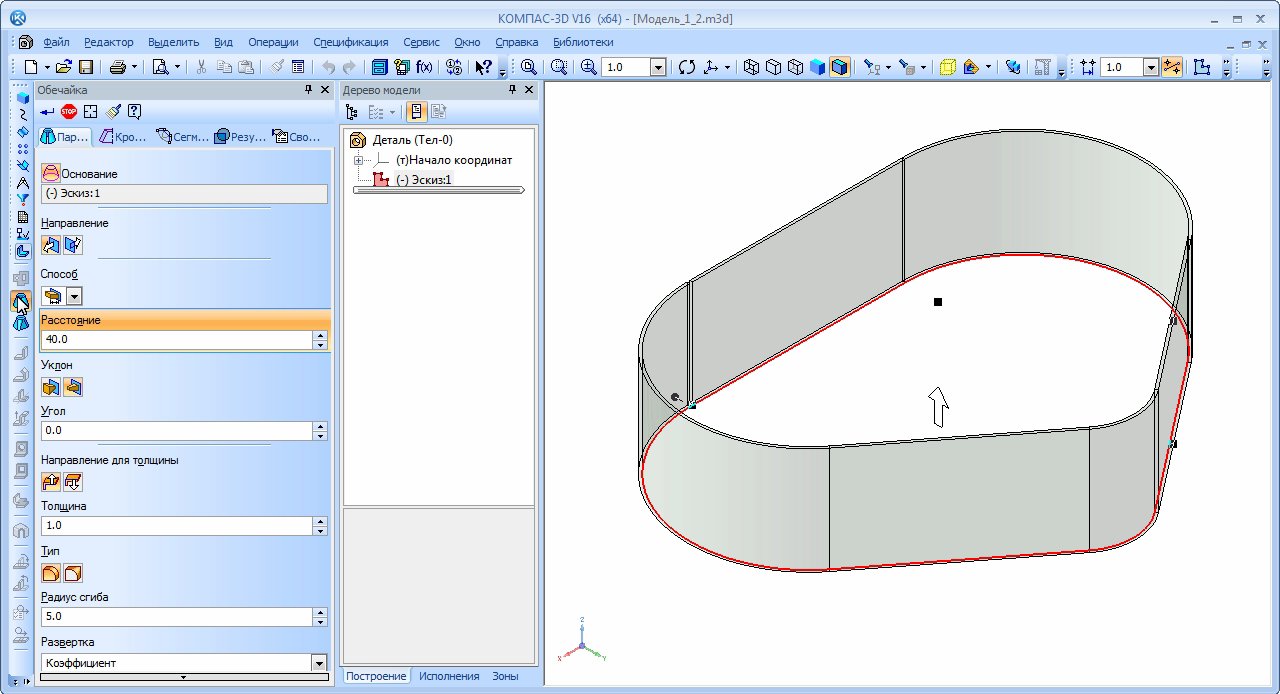
Task: Click the f(x) variables icon
Action: pyautogui.click(x=425, y=67)
